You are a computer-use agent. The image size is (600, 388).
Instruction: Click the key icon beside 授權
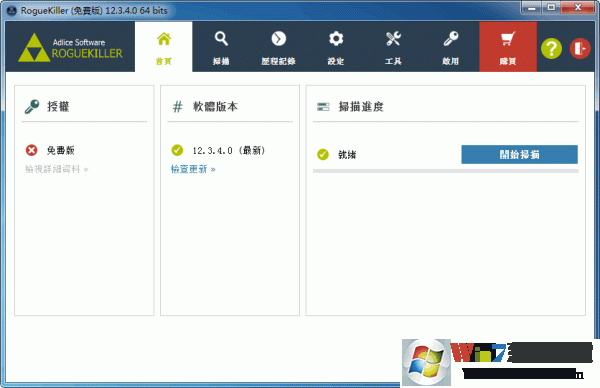pos(32,106)
